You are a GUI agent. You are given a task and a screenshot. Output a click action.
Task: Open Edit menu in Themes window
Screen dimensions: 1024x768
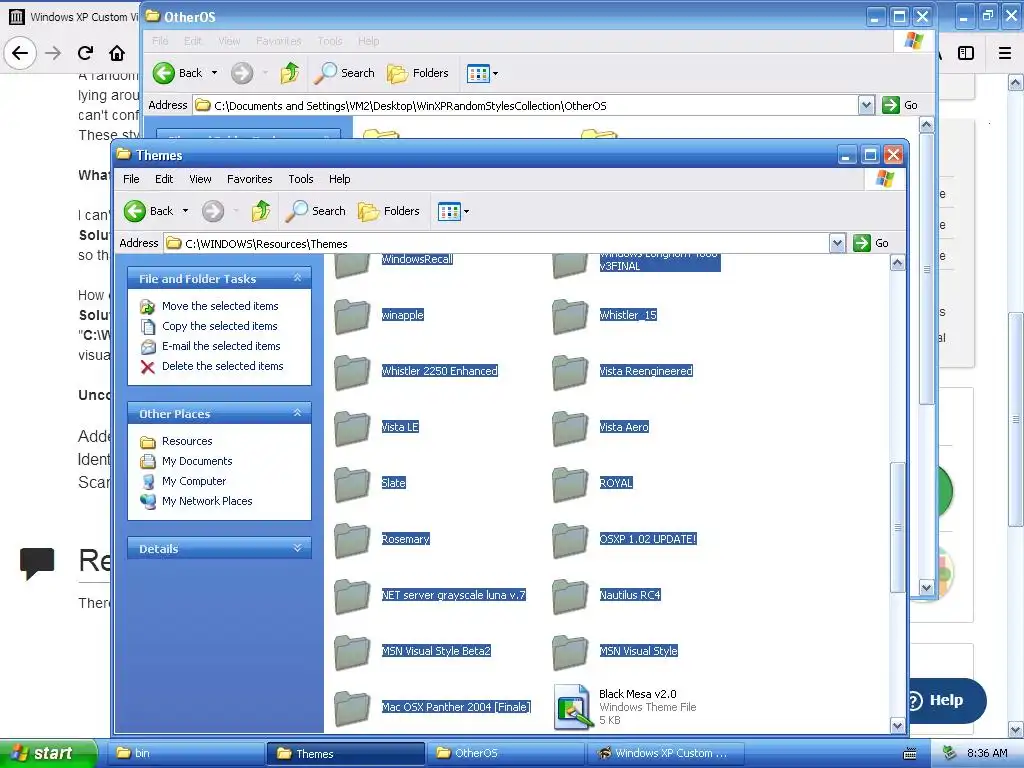pyautogui.click(x=164, y=179)
